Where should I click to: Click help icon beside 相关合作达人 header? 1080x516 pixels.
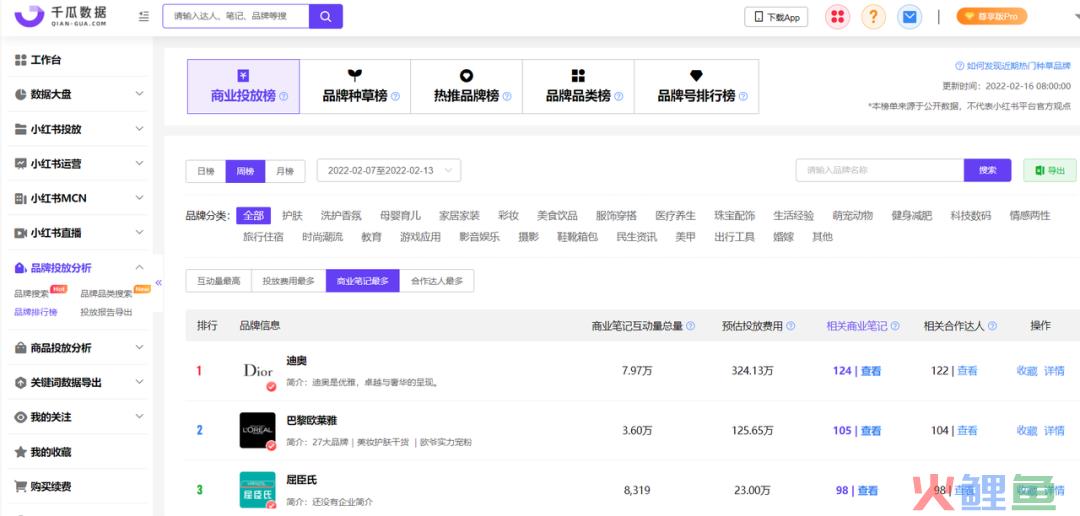pyautogui.click(x=993, y=326)
